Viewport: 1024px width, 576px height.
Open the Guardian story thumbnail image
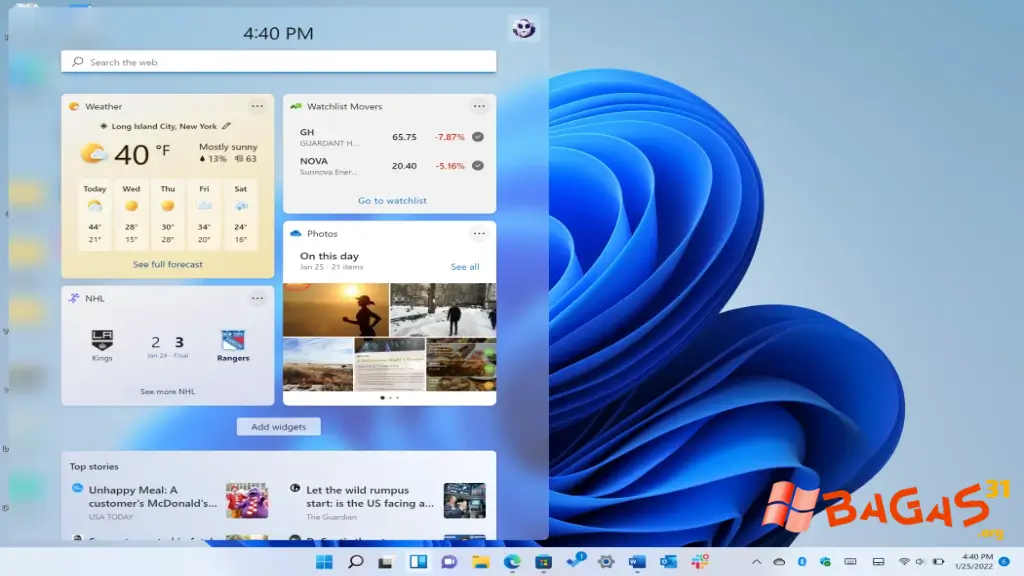coord(464,500)
